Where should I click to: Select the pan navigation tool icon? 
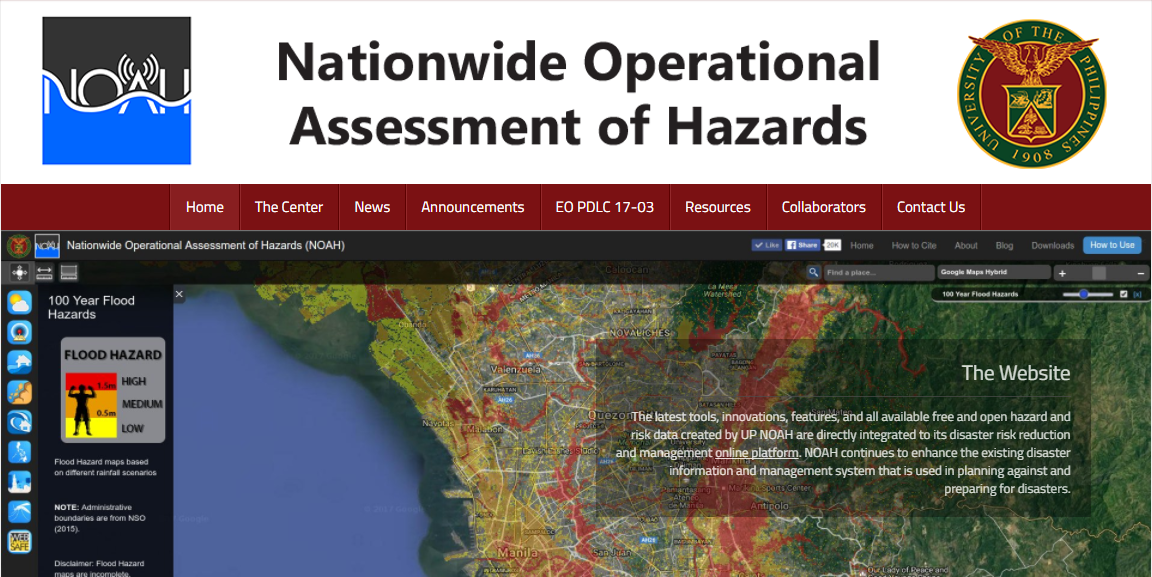click(x=19, y=272)
